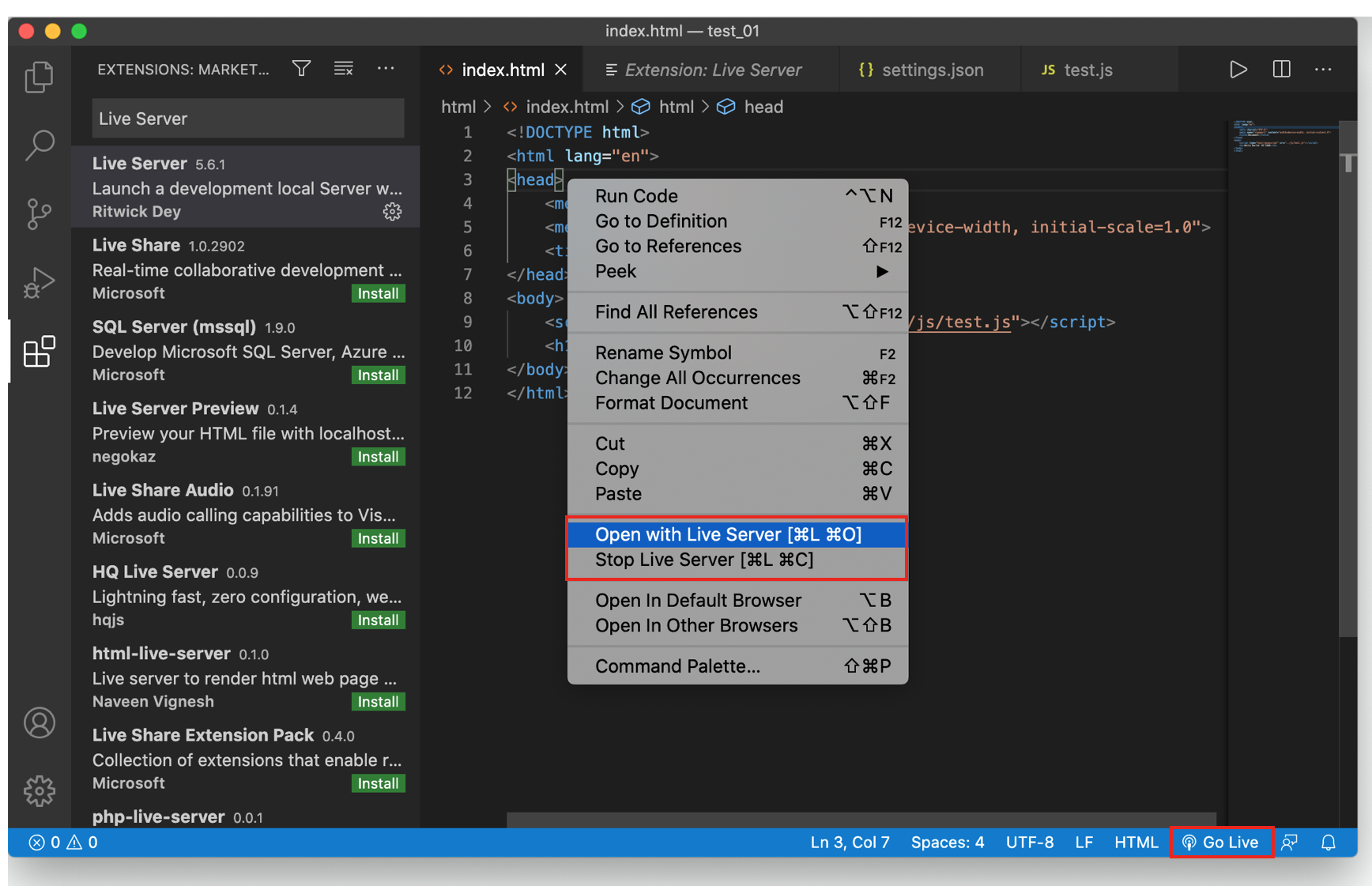Viewport: 1372px width, 890px height.
Task: Select Open with Live Server menu entry
Action: pyautogui.click(x=737, y=534)
